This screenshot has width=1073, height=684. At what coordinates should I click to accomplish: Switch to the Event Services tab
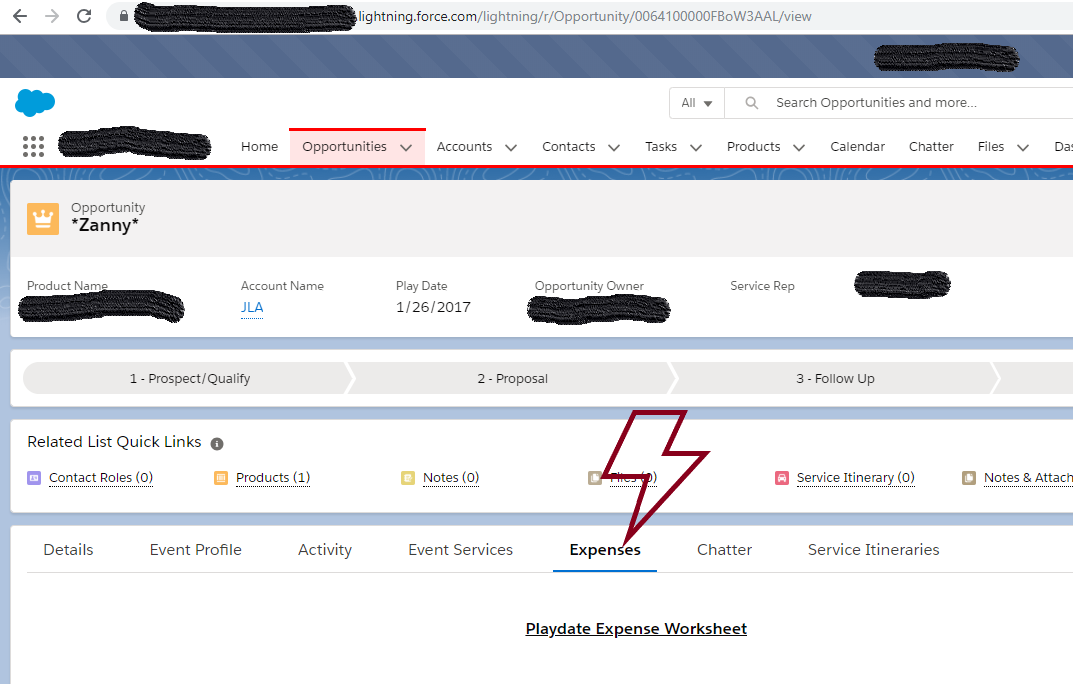click(x=461, y=550)
